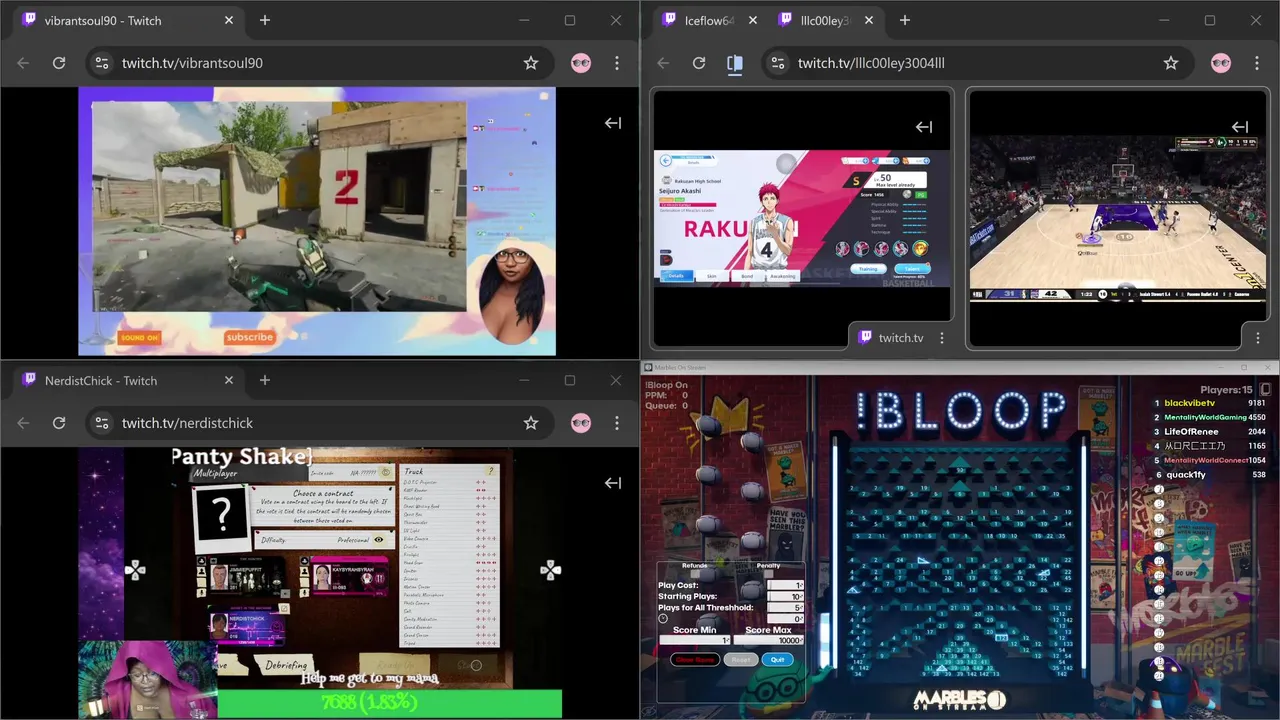Open new tab in vibrantsoul90 window
Screen dimensions: 1280x720
(265, 20)
